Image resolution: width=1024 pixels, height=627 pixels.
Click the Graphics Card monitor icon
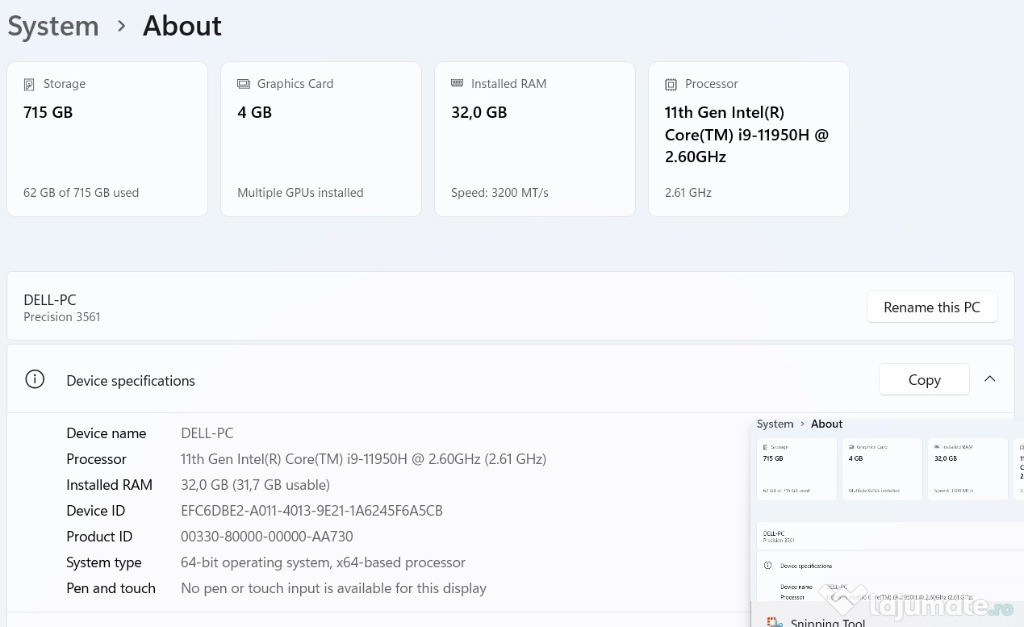(243, 84)
